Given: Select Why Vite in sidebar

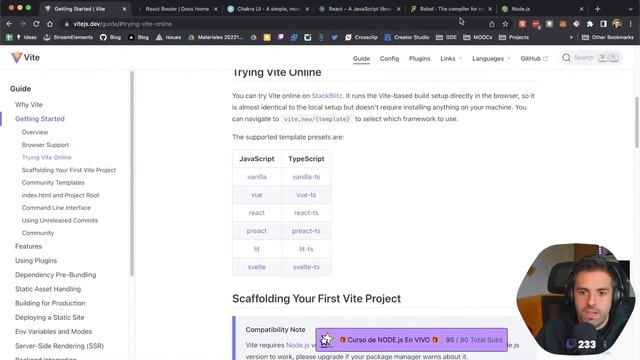Looking at the screenshot, I should pos(29,104).
